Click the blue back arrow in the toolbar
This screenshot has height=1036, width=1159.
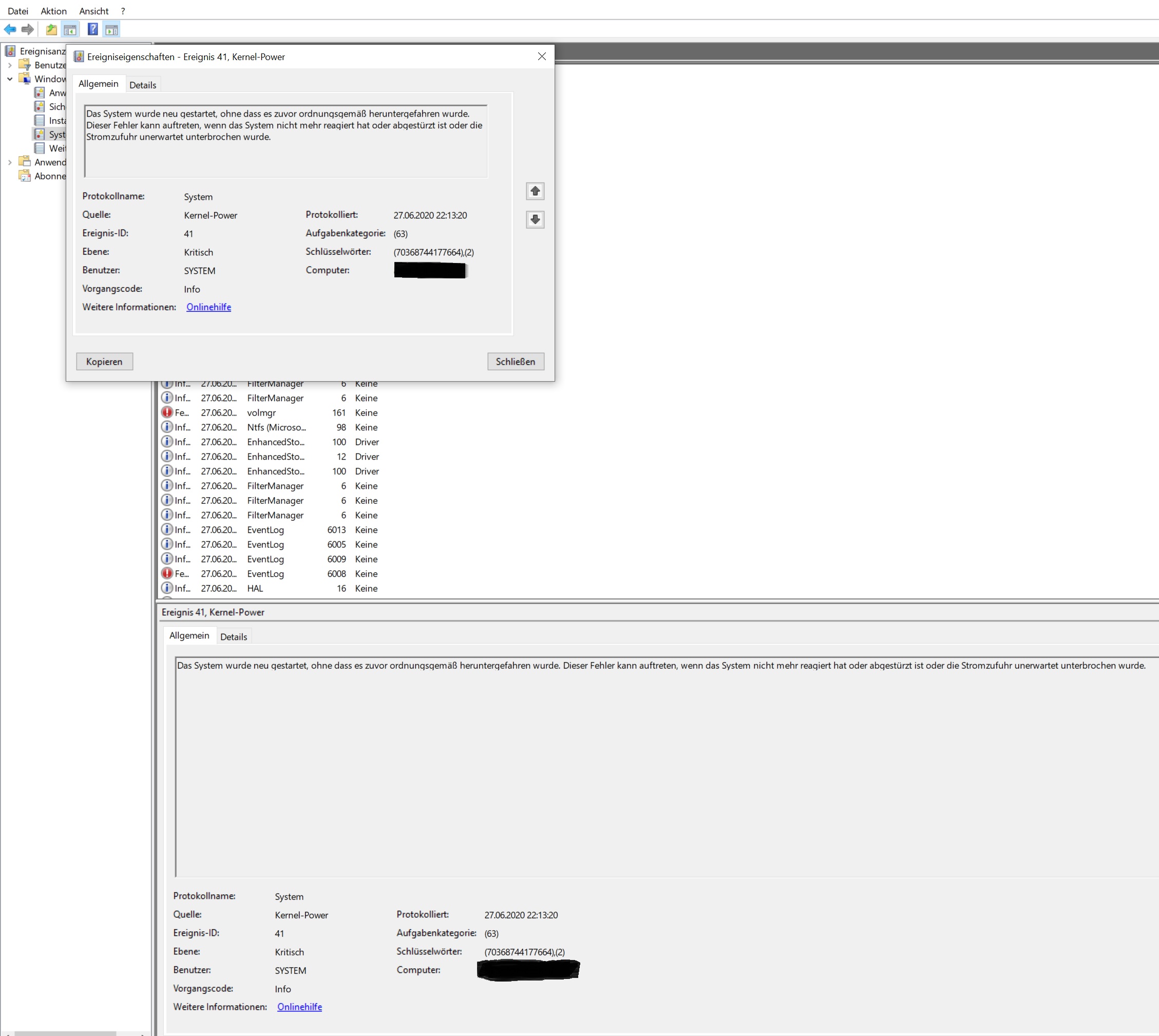pyautogui.click(x=10, y=30)
